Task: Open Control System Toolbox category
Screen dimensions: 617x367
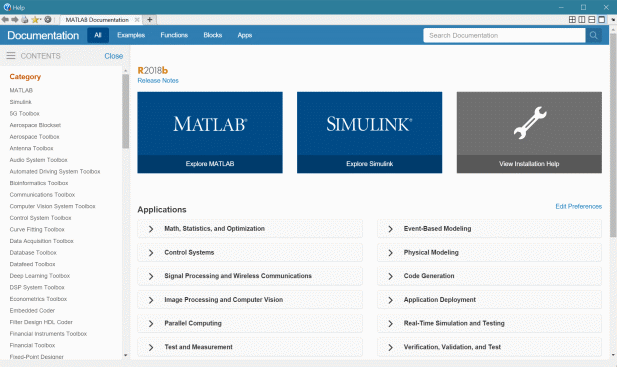Action: click(x=40, y=218)
